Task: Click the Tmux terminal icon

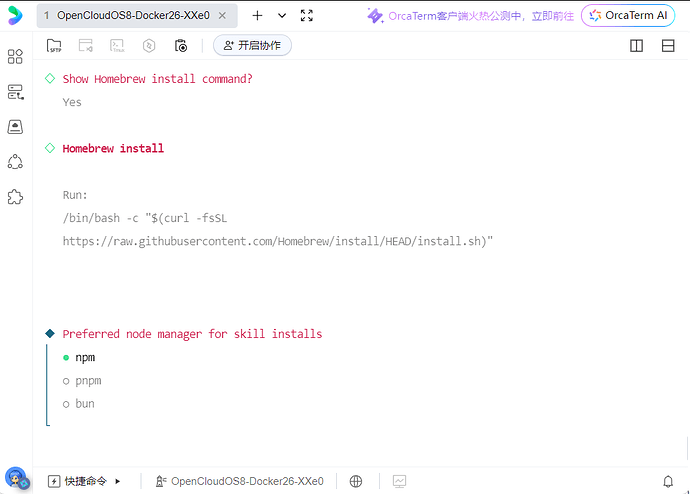Action: [117, 45]
